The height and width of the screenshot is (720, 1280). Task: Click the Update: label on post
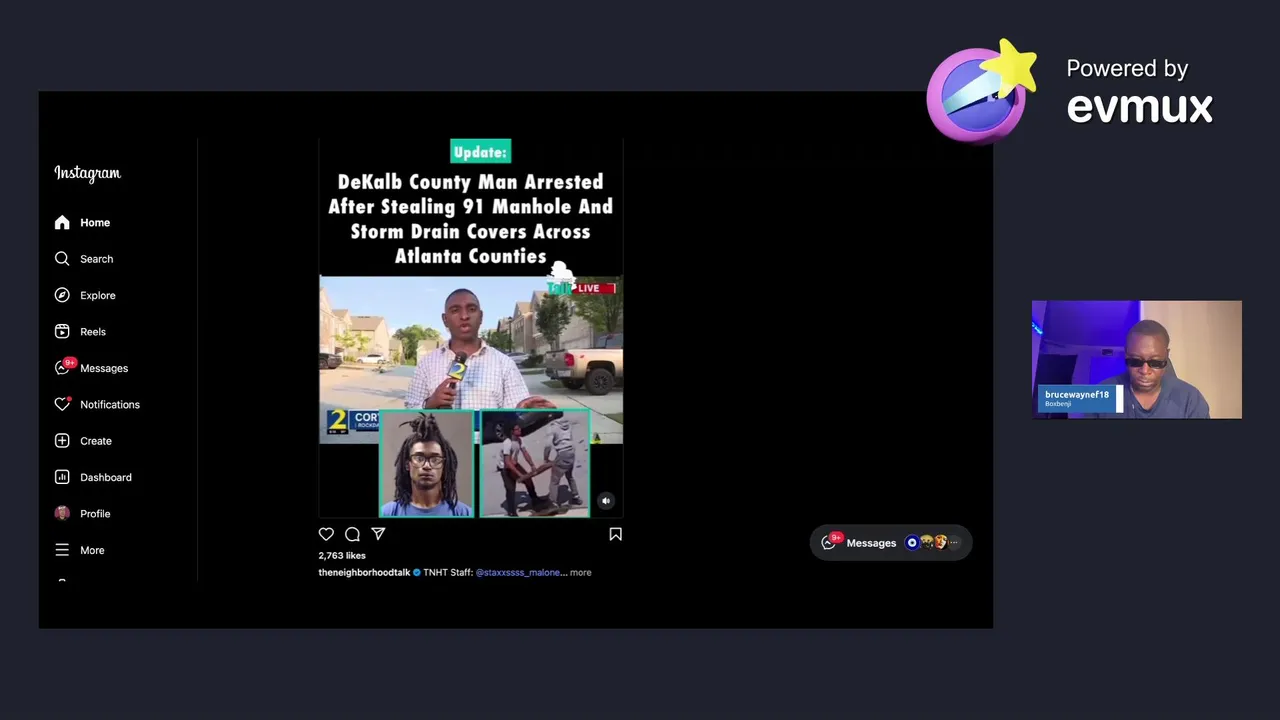coord(481,152)
